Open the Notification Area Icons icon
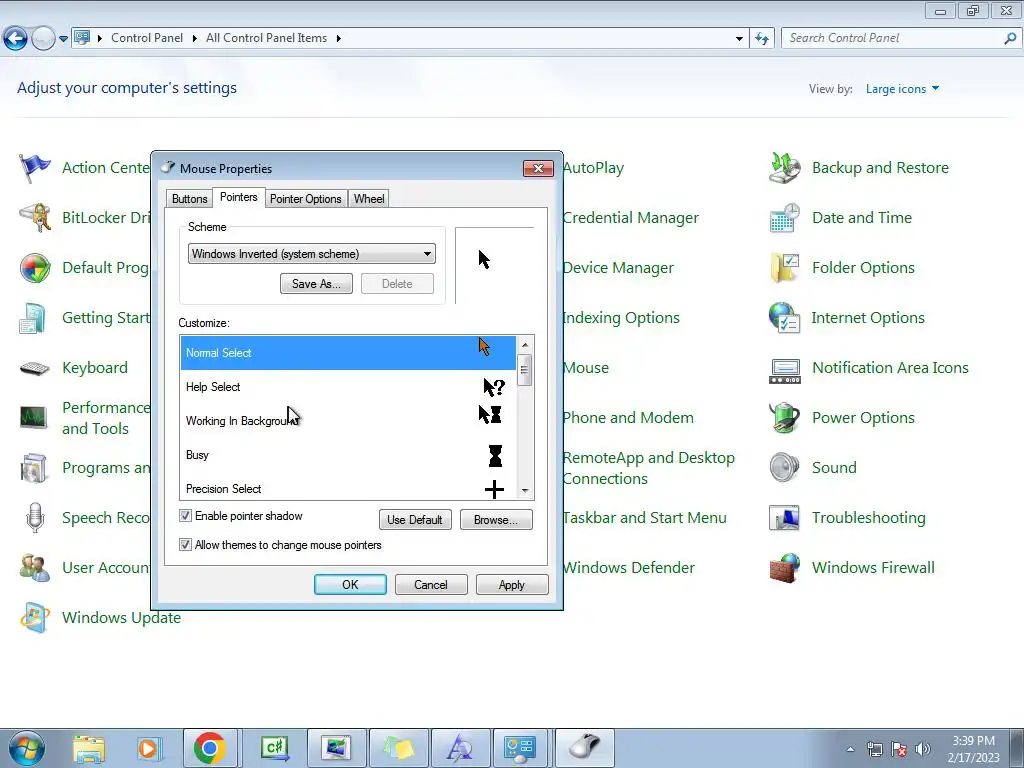This screenshot has height=768, width=1024. 784,370
